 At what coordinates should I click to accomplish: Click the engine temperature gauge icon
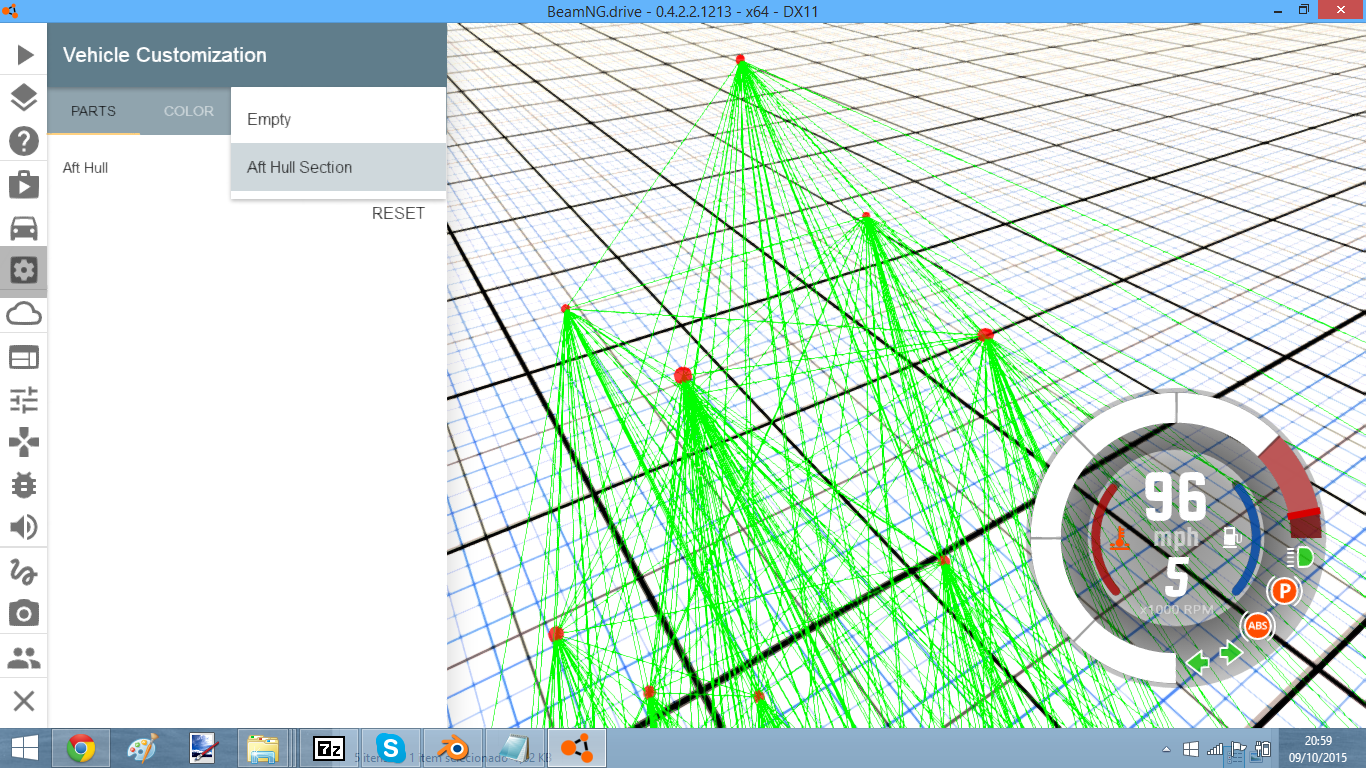pos(1121,538)
